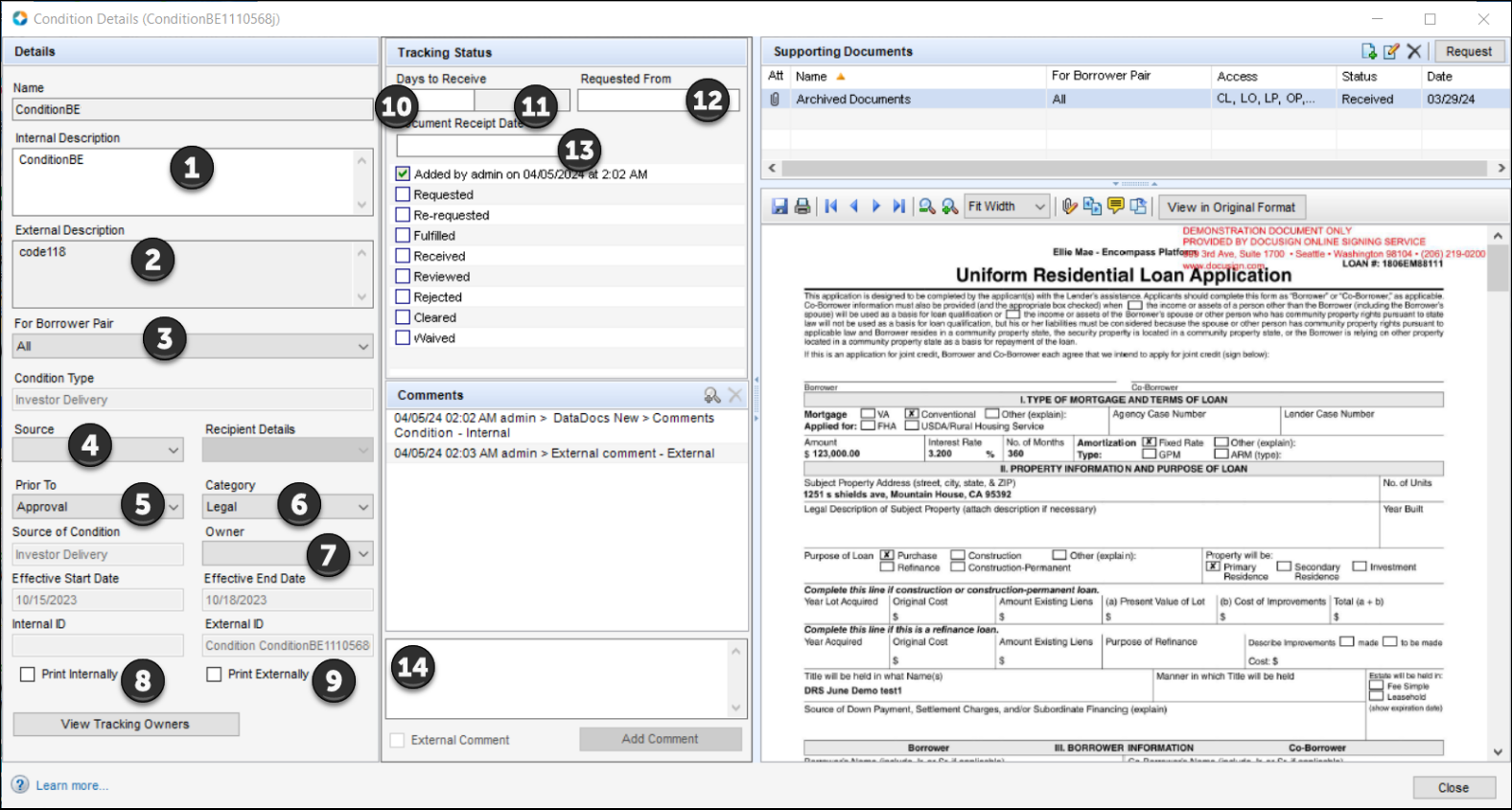Open the Fit Width zoom dropdown

[1007, 206]
